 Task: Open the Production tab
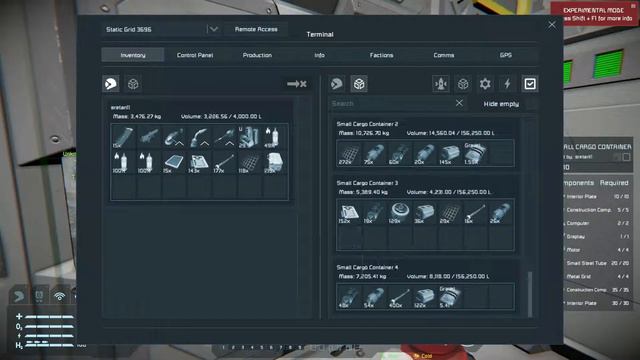click(257, 55)
